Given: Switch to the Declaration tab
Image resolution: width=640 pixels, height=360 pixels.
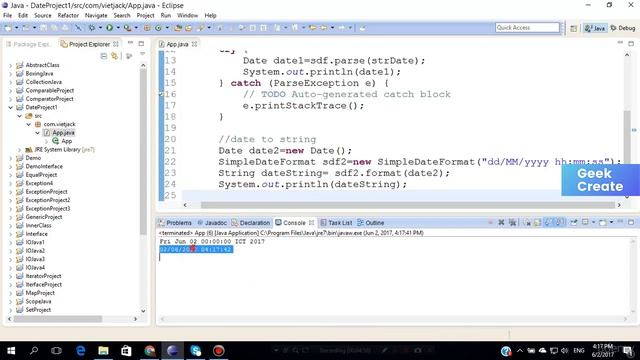Looking at the screenshot, I should pos(251,223).
